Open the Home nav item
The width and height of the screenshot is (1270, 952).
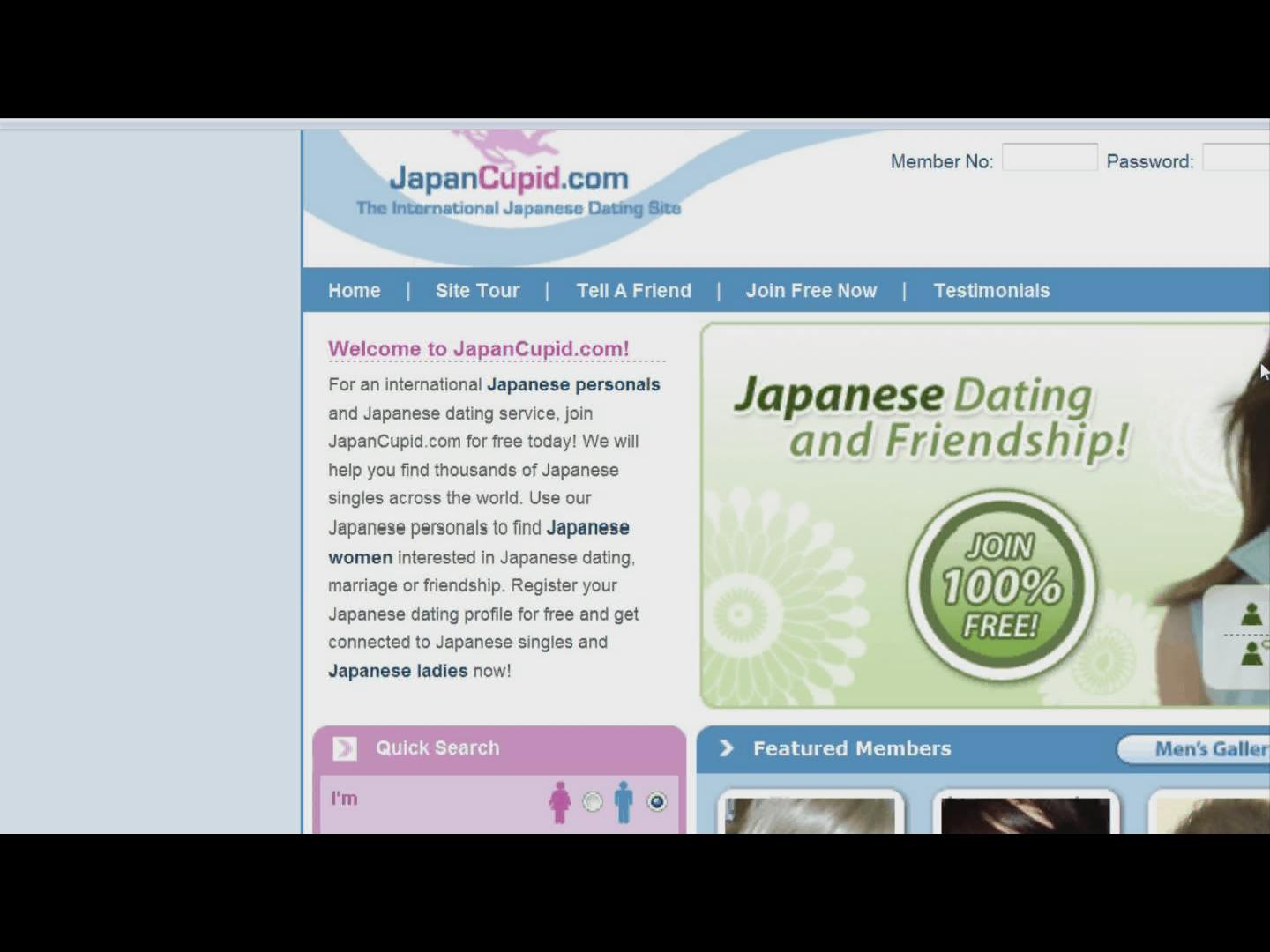point(355,291)
